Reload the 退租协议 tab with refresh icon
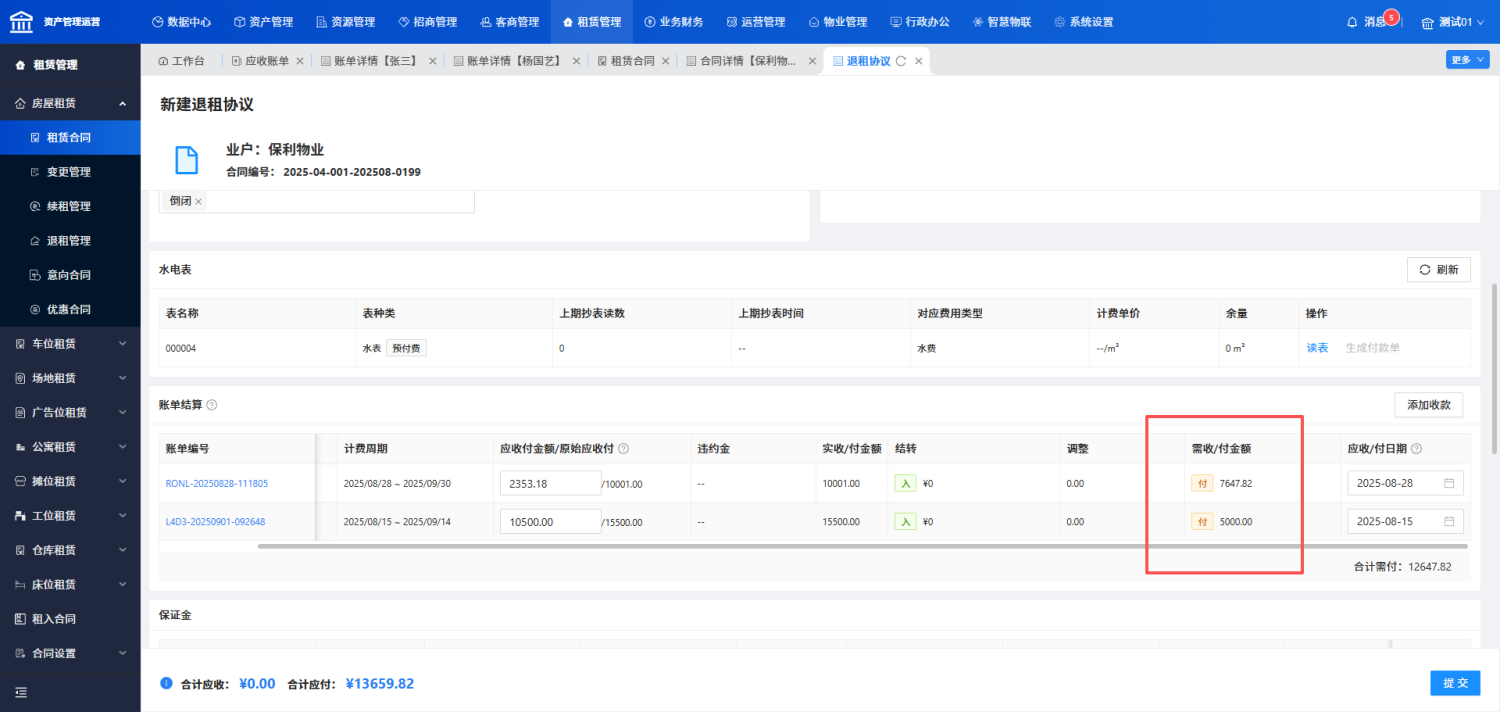 pos(901,61)
